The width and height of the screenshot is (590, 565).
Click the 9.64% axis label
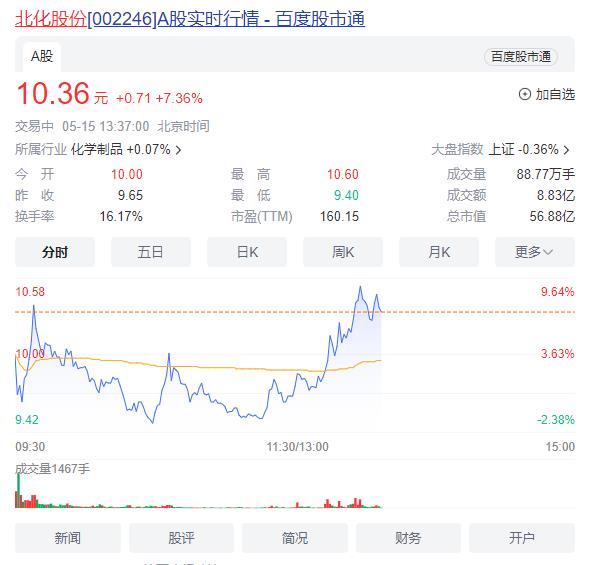558,292
